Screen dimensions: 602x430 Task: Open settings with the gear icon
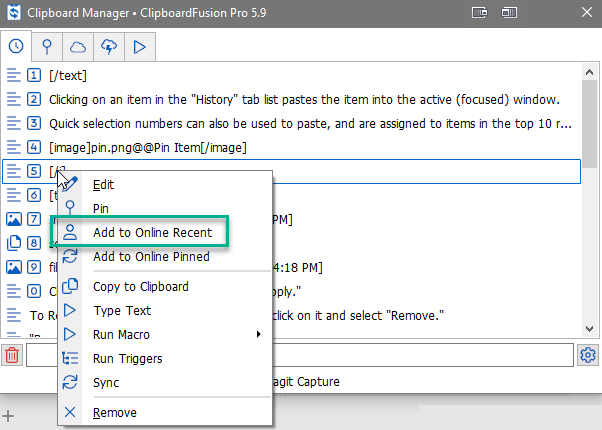[587, 355]
